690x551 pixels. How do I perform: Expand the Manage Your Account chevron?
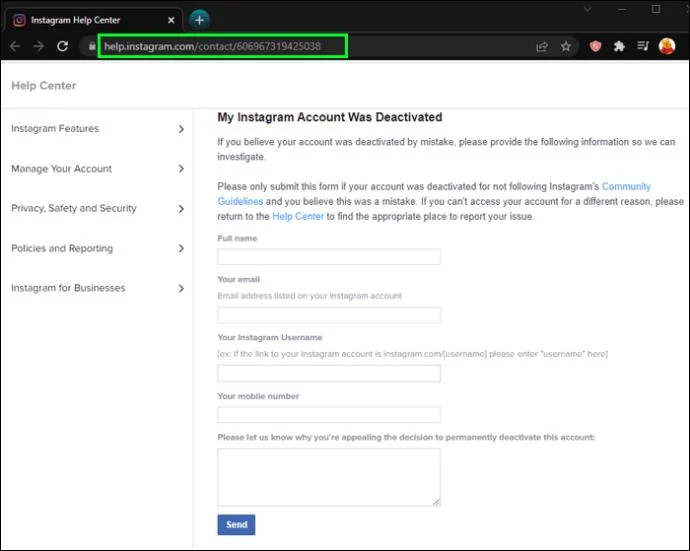pos(181,169)
